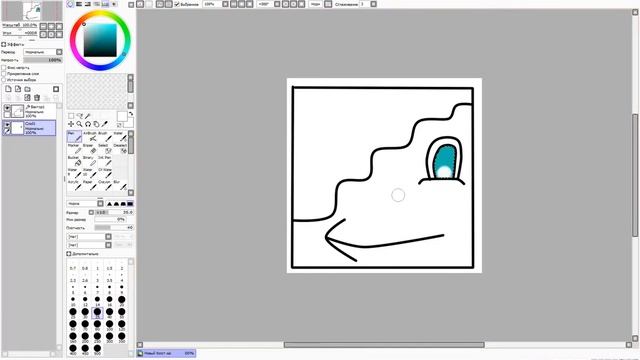This screenshot has height=360, width=640.
Task: Select the AirBrush tool
Action: [89, 137]
